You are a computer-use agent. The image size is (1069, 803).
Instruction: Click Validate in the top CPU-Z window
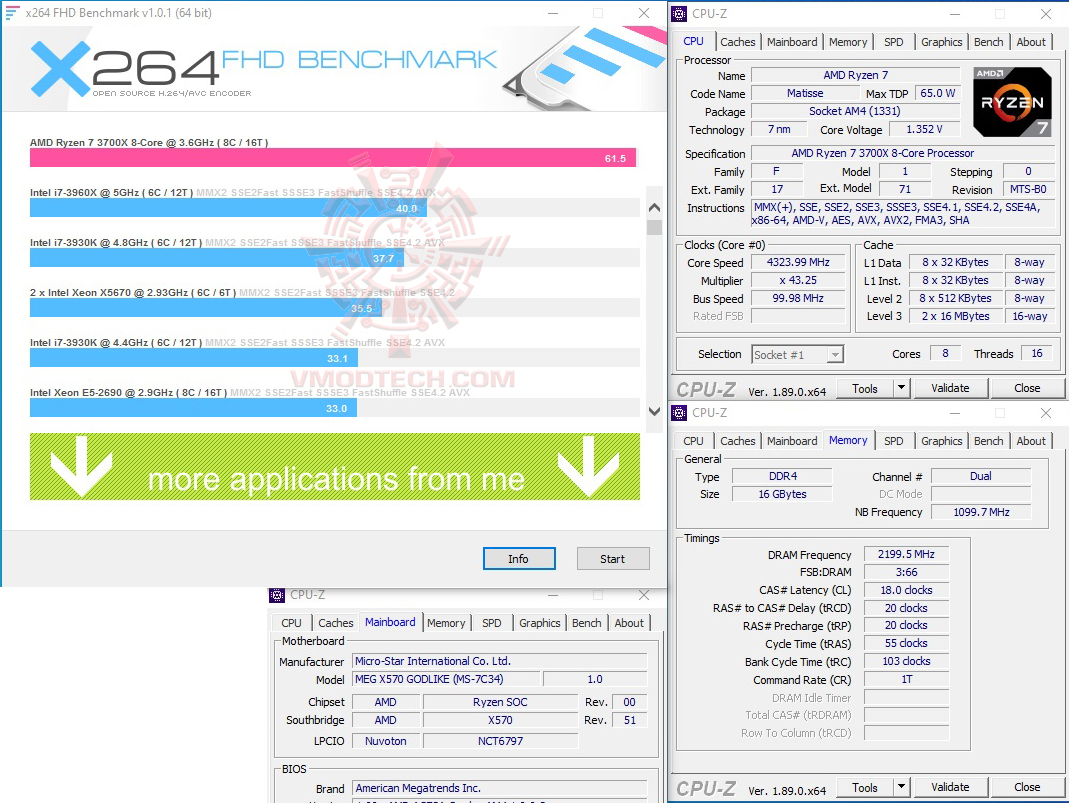point(950,388)
